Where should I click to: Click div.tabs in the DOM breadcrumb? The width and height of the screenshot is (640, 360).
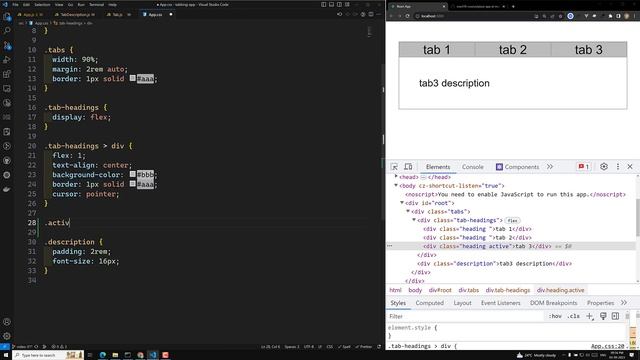469,290
